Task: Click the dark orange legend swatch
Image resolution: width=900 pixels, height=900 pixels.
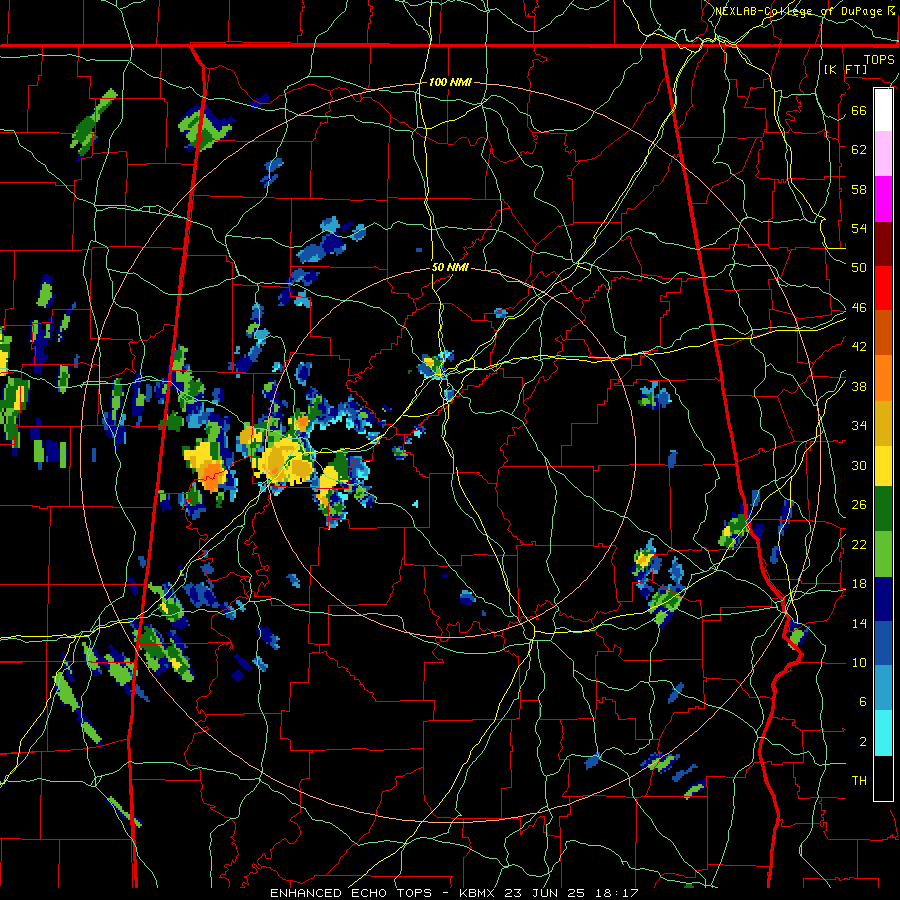Action: coord(883,333)
